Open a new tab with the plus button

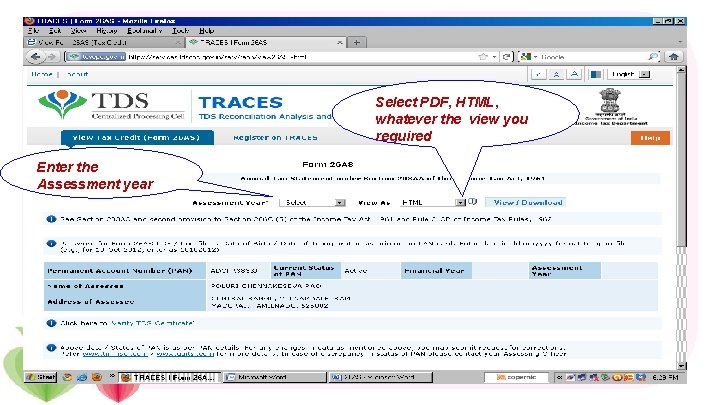point(356,42)
